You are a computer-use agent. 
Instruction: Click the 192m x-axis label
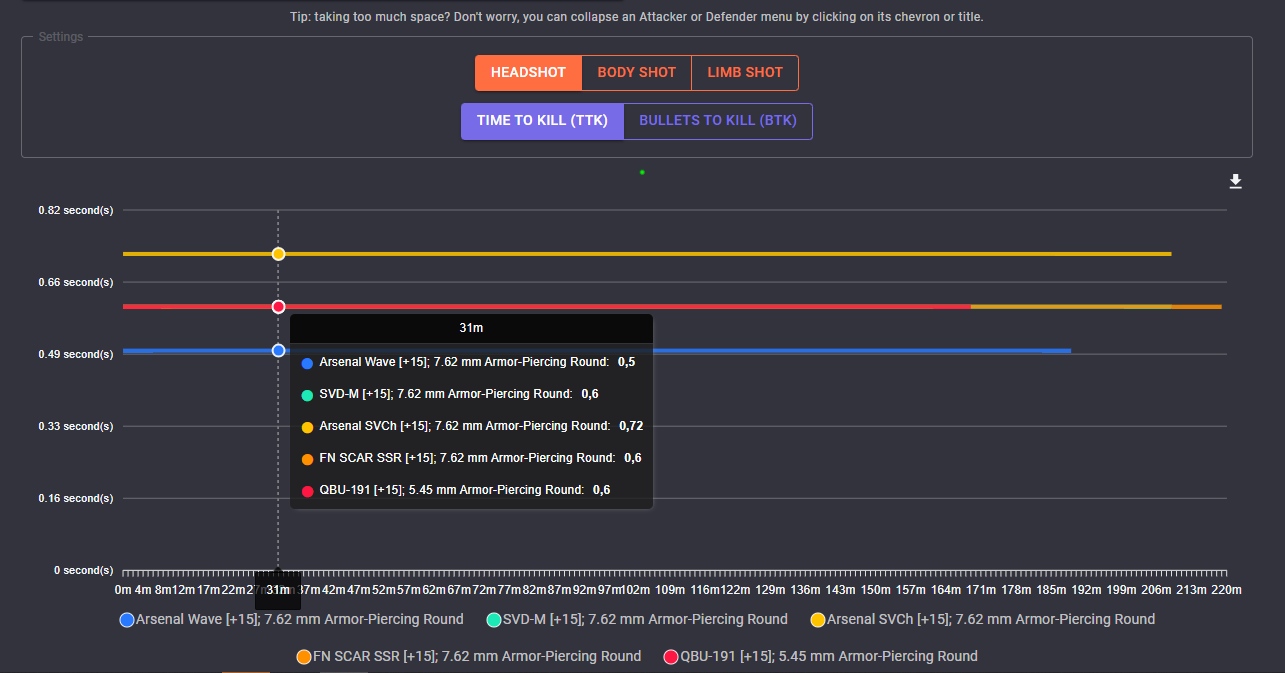pos(1087,590)
